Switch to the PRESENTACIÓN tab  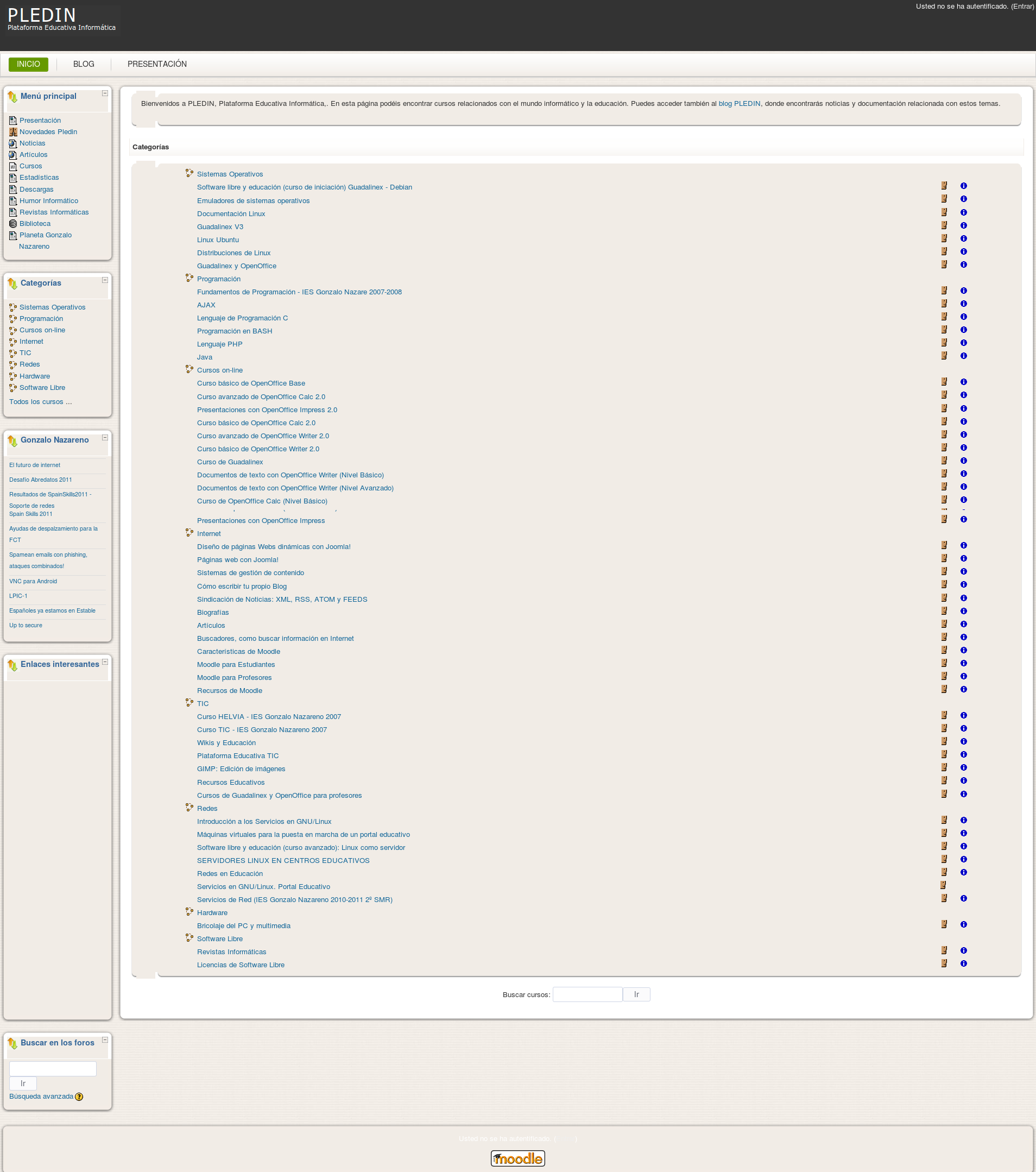[x=156, y=64]
